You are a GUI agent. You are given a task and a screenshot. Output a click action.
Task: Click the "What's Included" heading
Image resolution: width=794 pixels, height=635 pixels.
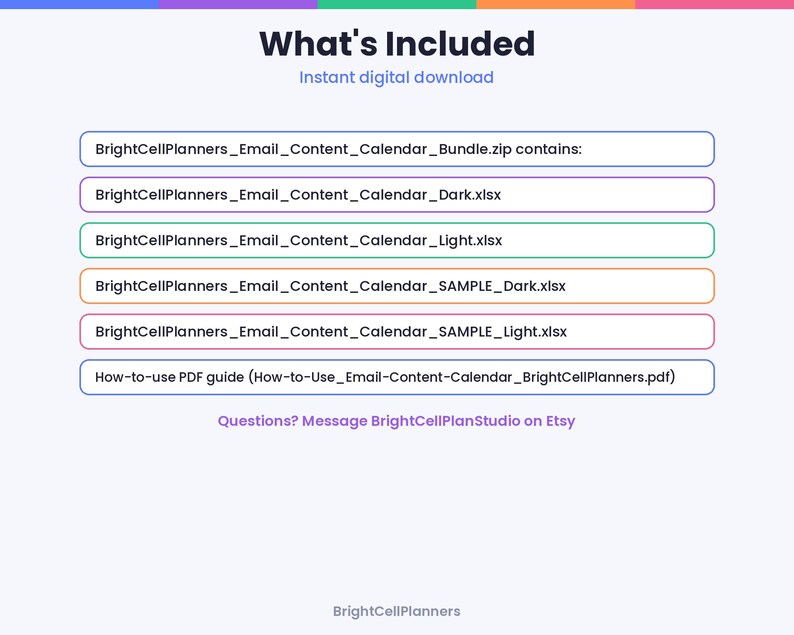point(397,44)
